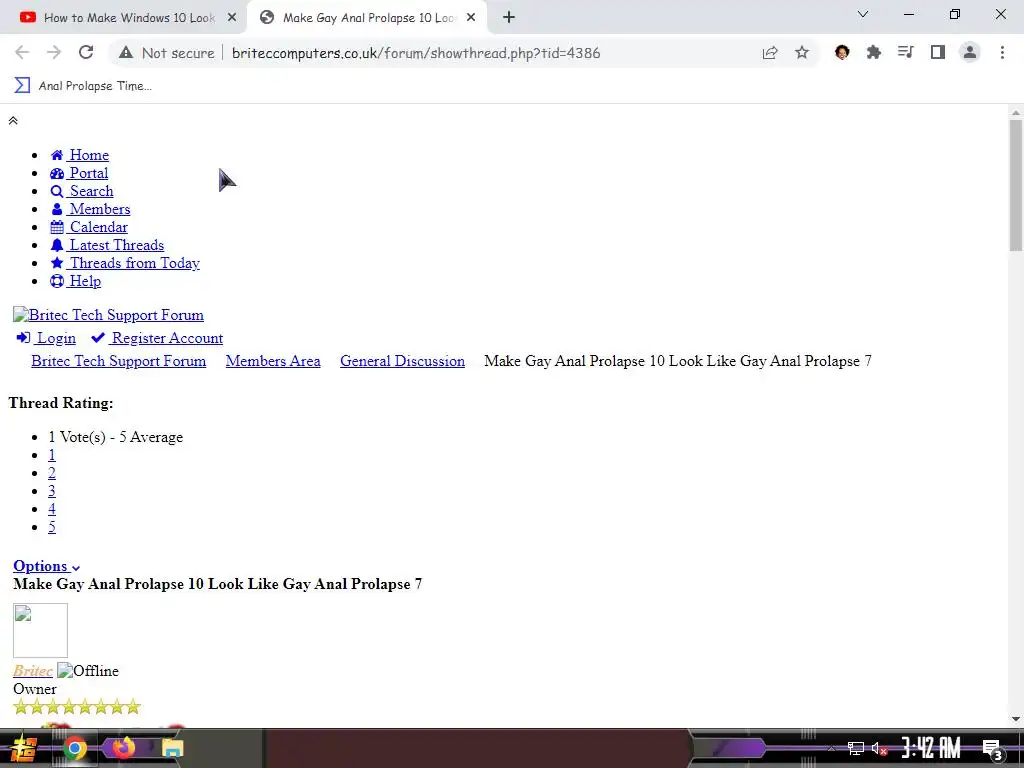The image size is (1024, 768).
Task: Open File Explorer from the taskbar
Action: click(x=172, y=748)
